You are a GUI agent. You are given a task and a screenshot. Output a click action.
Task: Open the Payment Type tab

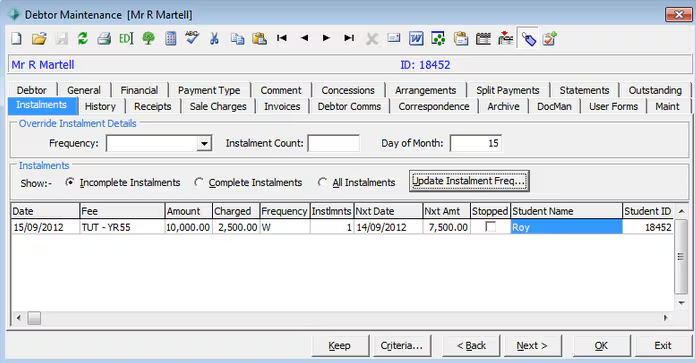(x=209, y=90)
